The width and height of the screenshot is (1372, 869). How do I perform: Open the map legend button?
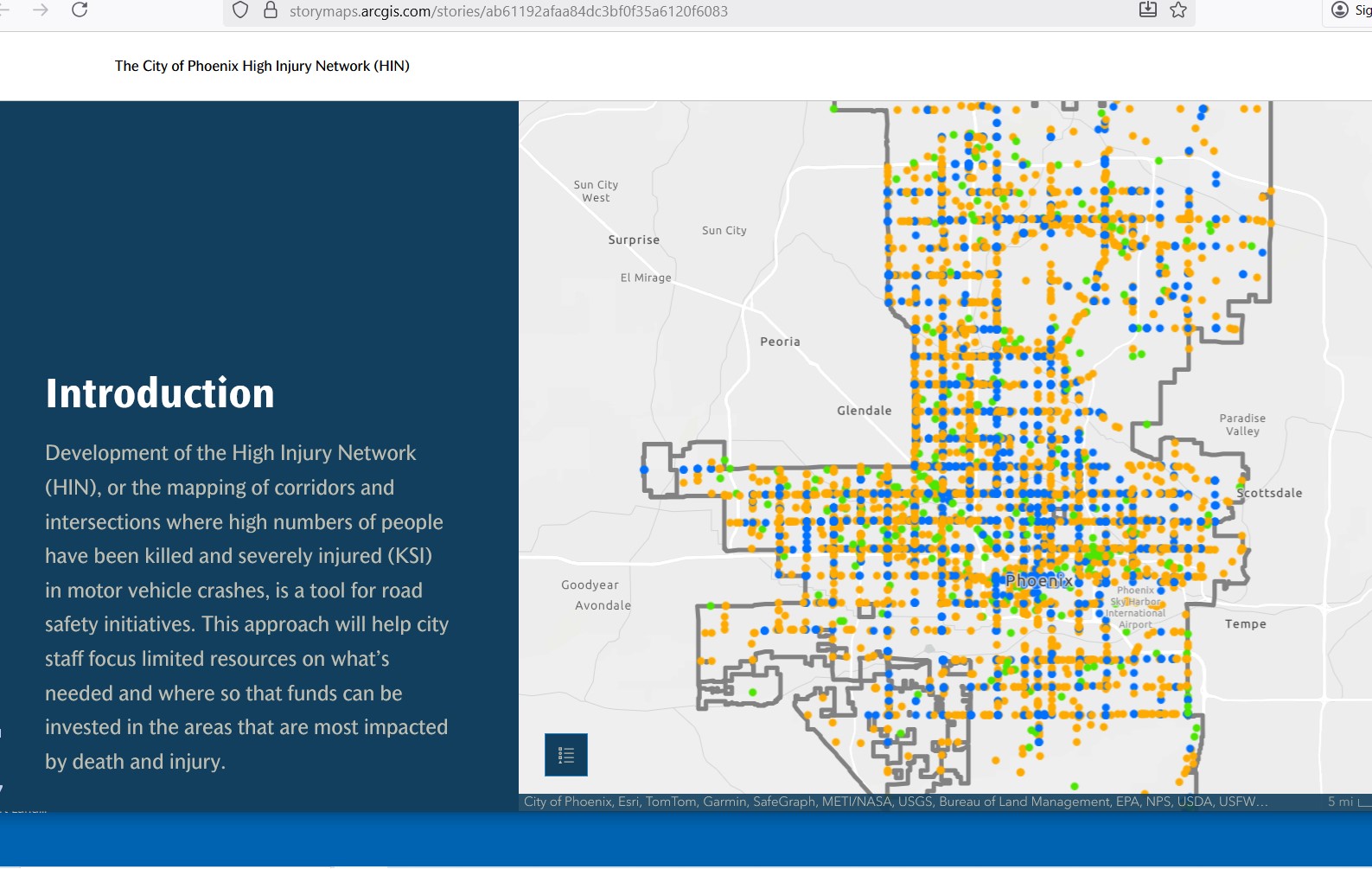point(566,755)
